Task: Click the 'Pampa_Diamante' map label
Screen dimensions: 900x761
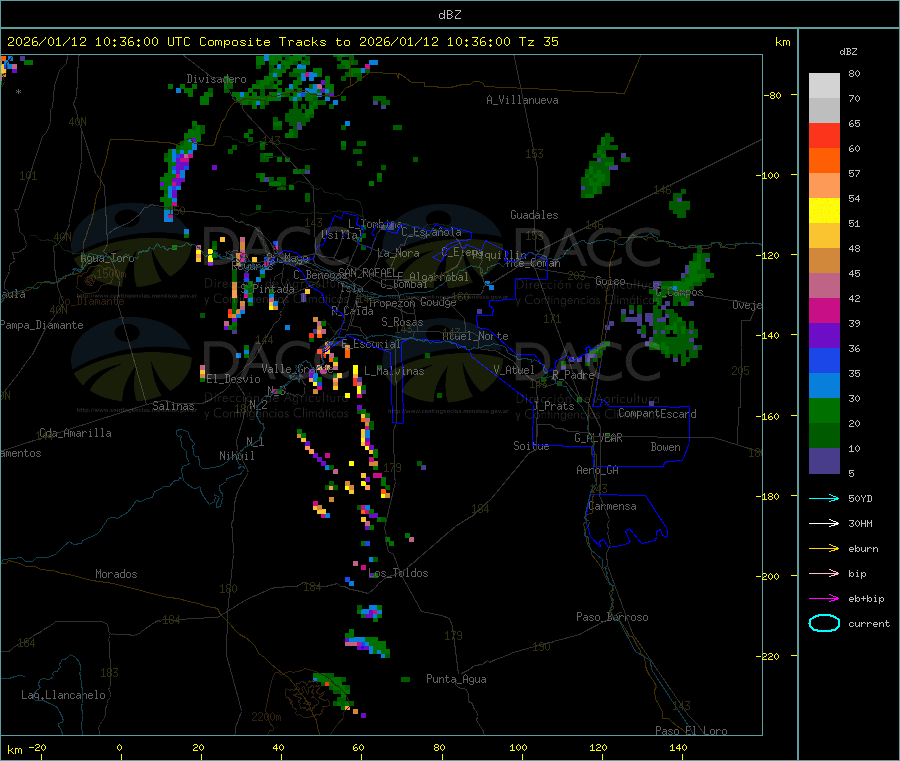Action: click(x=42, y=325)
